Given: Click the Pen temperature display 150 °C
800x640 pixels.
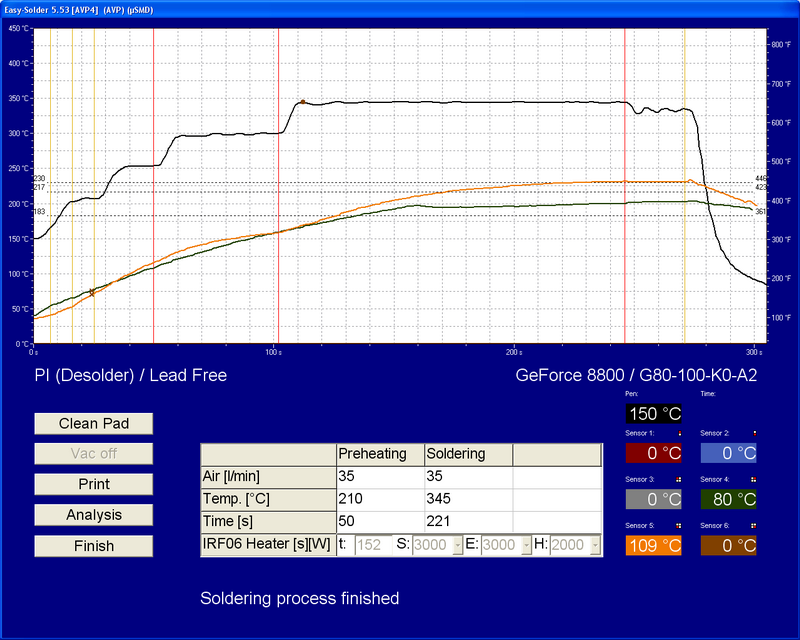Looking at the screenshot, I should click(654, 414).
